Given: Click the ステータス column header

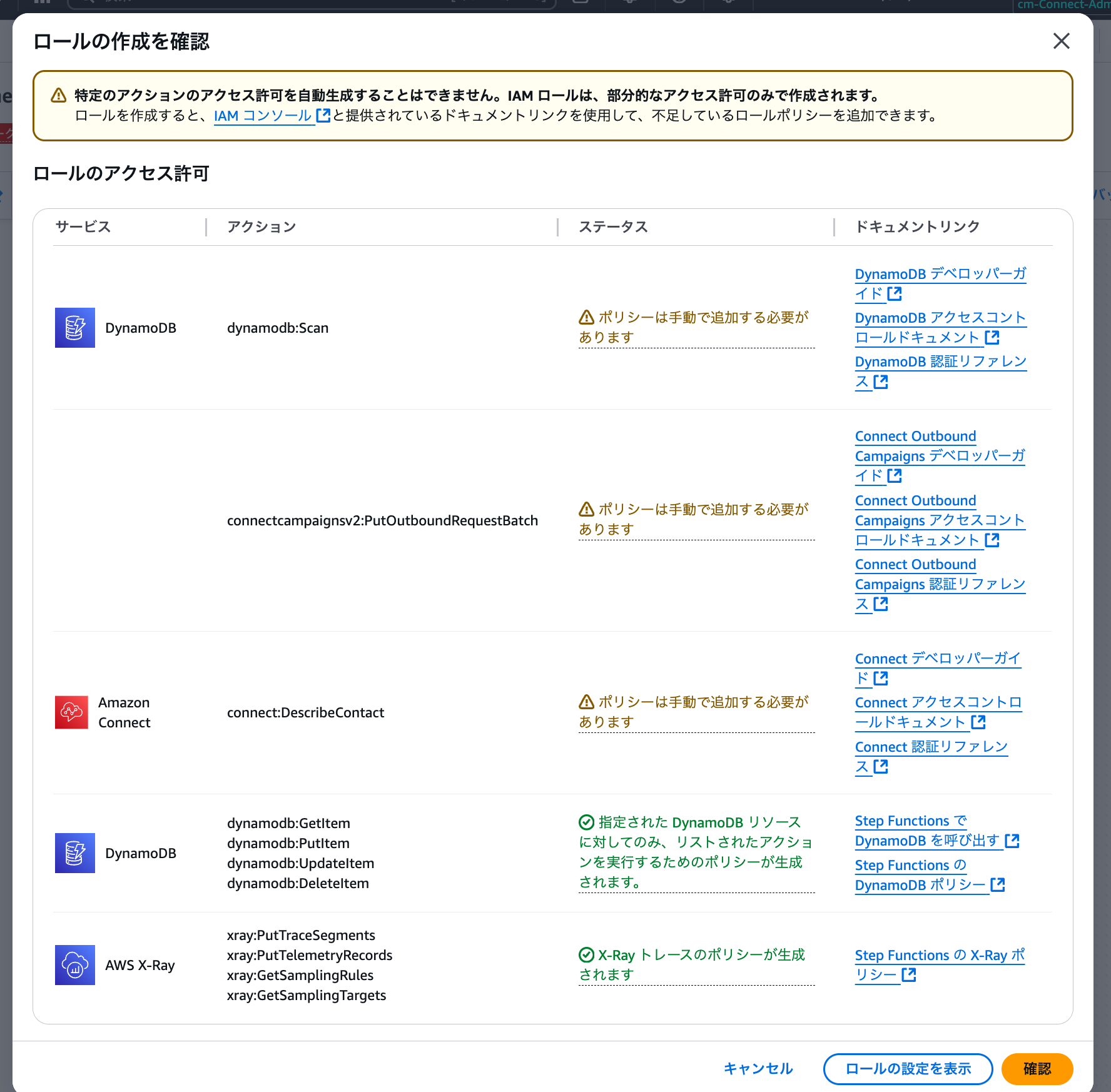Looking at the screenshot, I should click(x=613, y=226).
